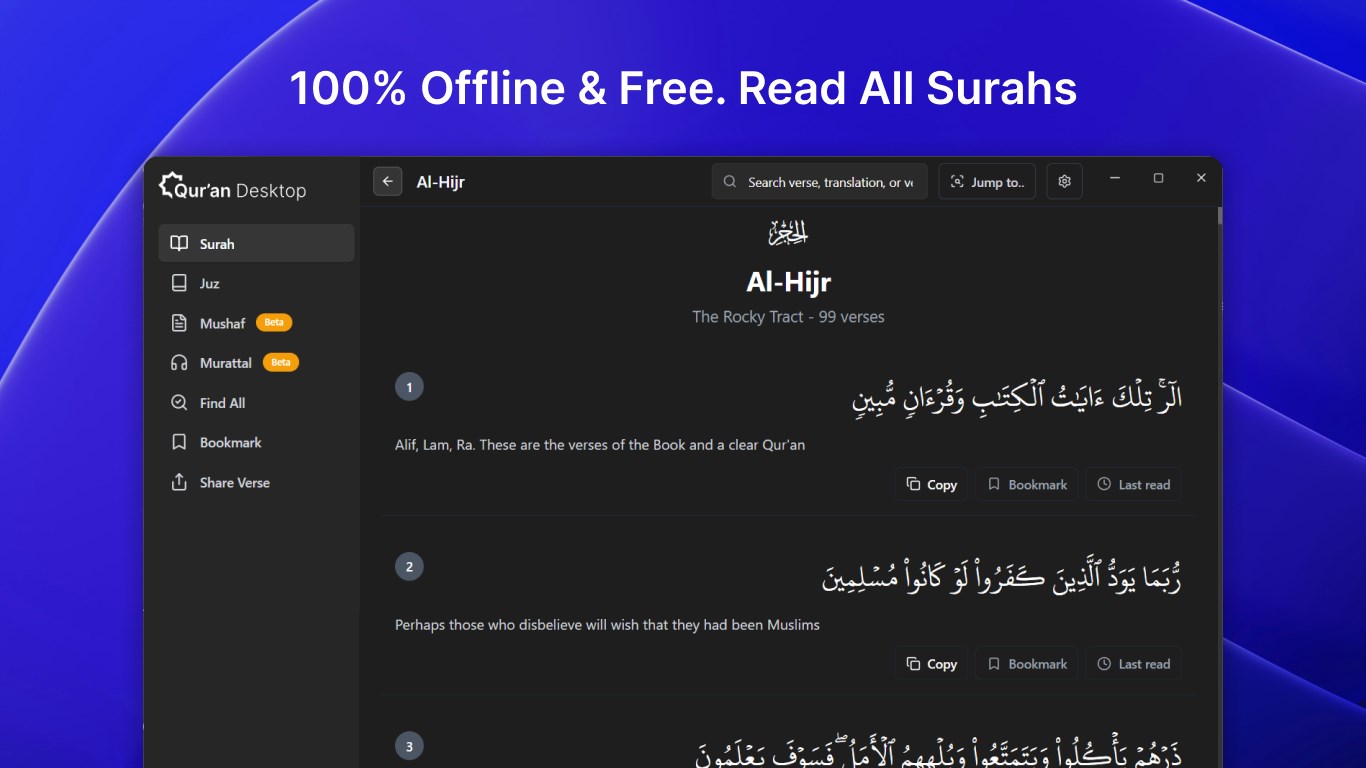This screenshot has height=768, width=1366.
Task: Click the Arabic calligraphy surah name at top
Action: pos(788,234)
